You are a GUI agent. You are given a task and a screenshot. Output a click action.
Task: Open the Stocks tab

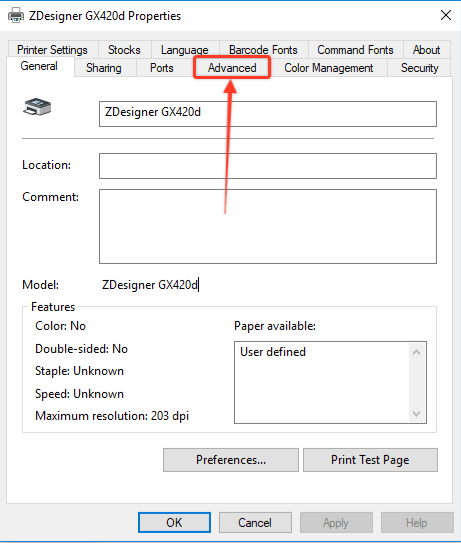[x=124, y=50]
